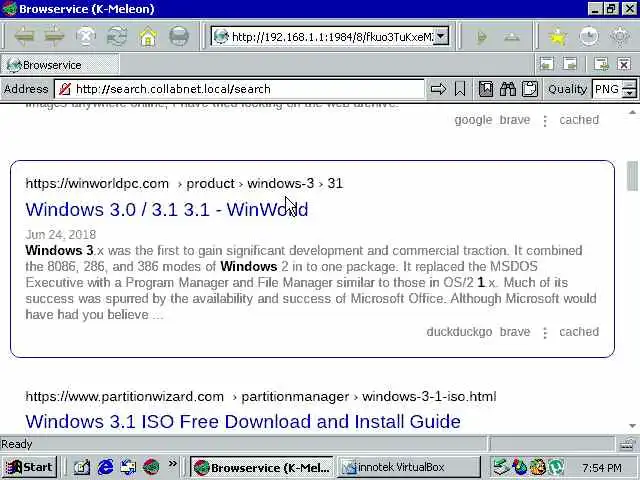Click Browservice Find binoculars icon
This screenshot has width=640, height=480.
click(x=508, y=89)
